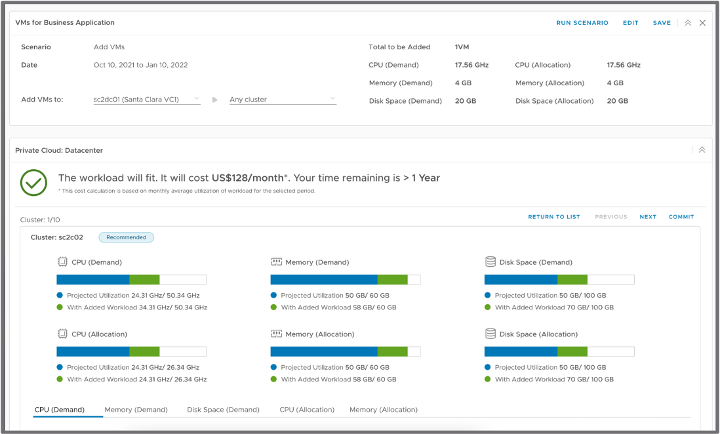Select the CPU (Allocation) tab
This screenshot has height=434, width=720.
click(x=307, y=410)
